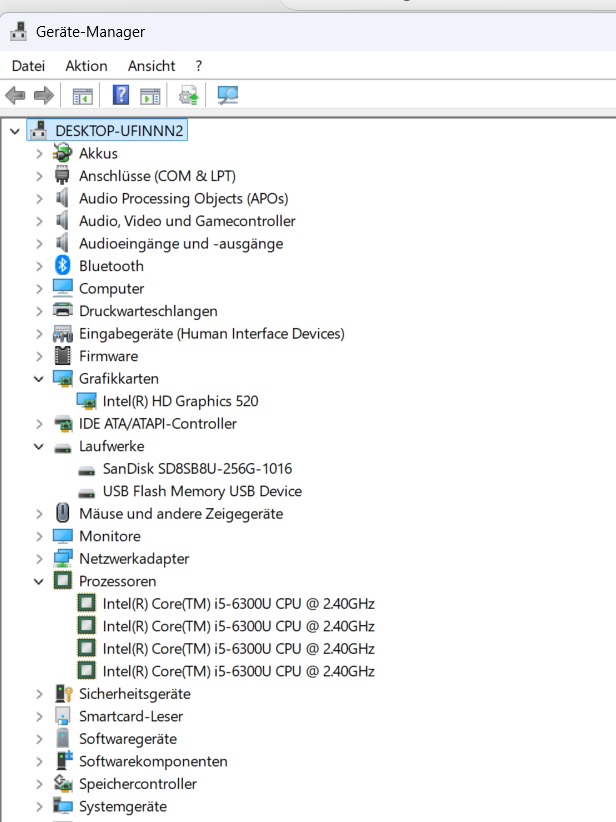Click the Softwarekomponenten icon

64,761
